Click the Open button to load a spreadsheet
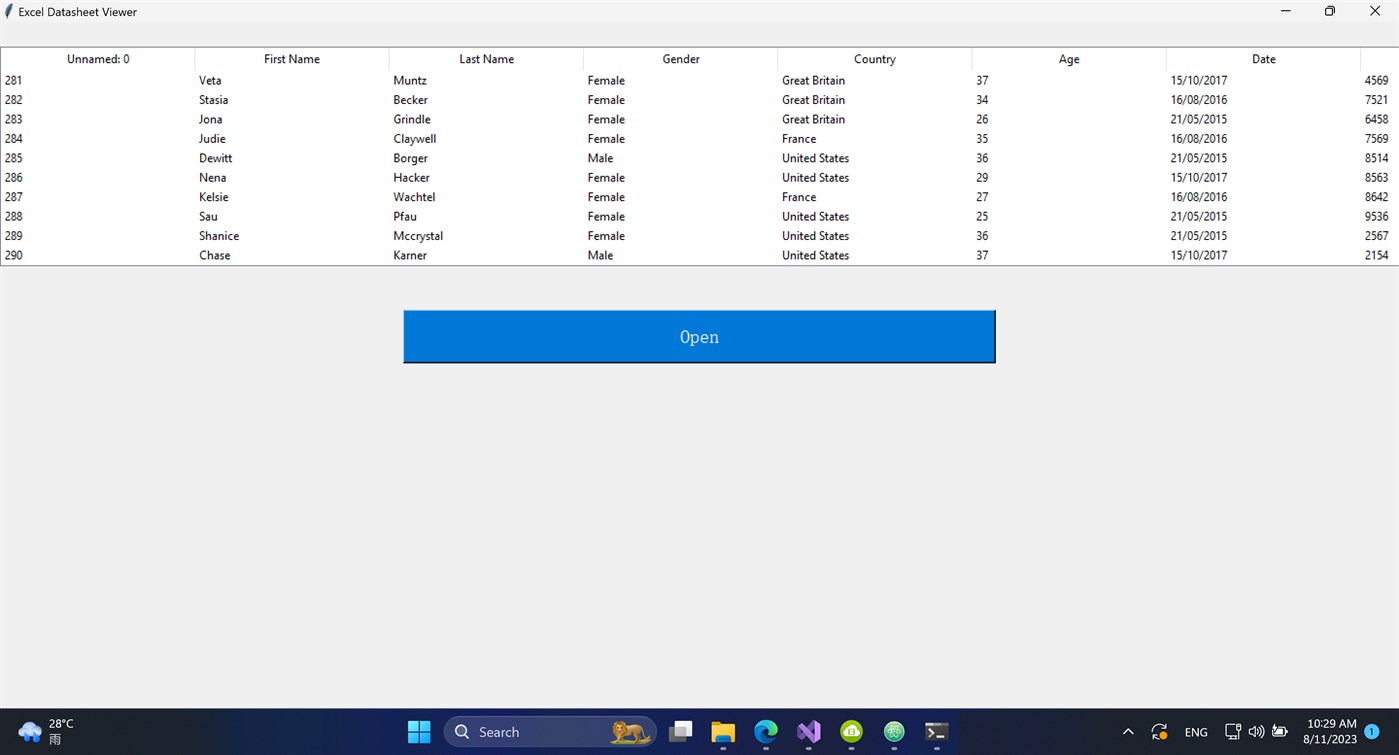 [698, 336]
